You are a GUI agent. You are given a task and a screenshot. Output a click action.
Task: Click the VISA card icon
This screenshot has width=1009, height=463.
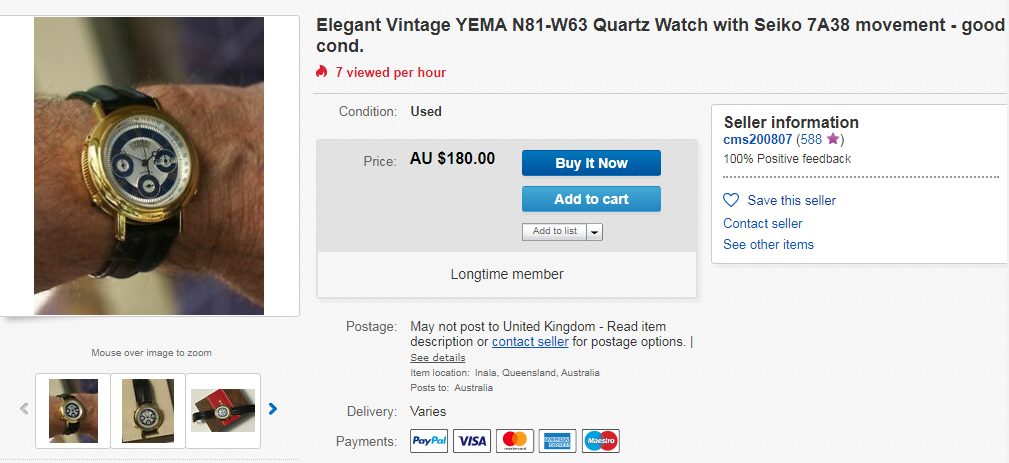click(x=472, y=441)
